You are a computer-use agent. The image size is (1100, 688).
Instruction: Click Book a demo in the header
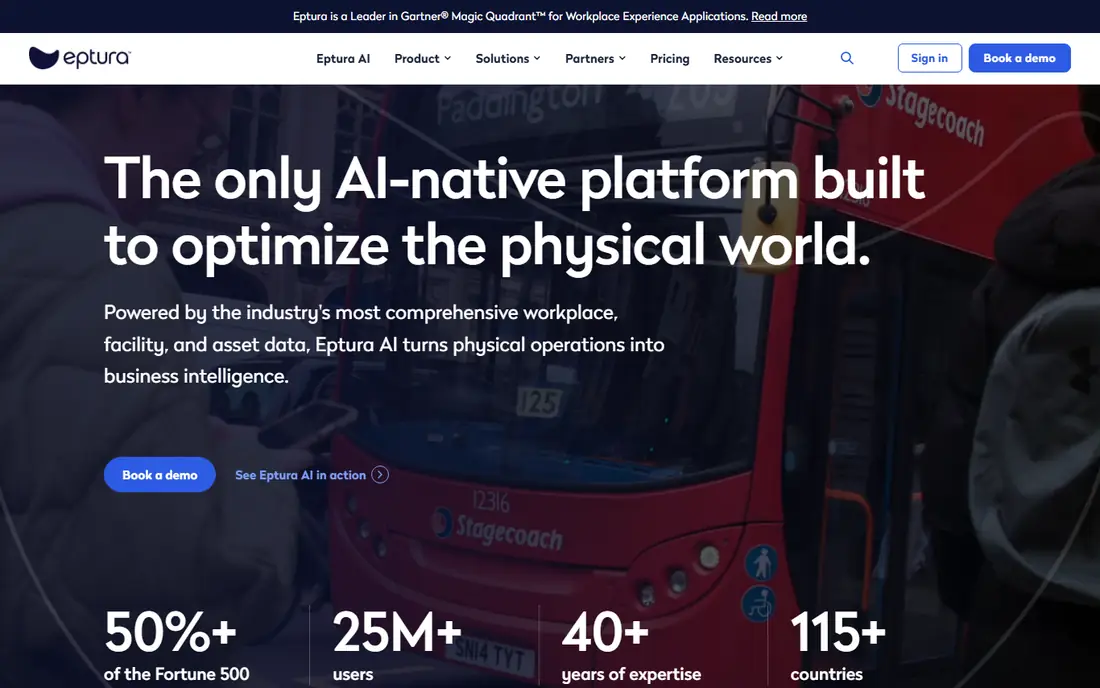(1019, 58)
